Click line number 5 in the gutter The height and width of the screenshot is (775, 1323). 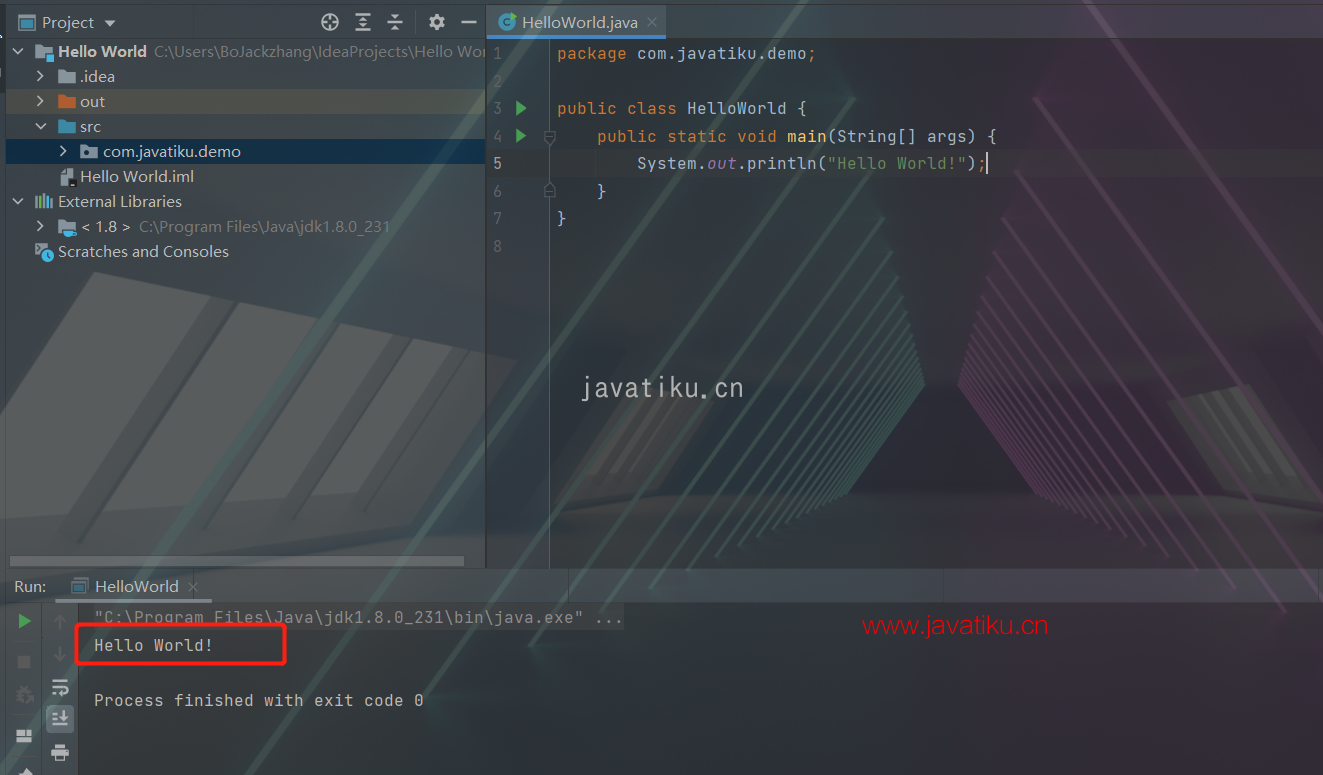pyautogui.click(x=497, y=163)
